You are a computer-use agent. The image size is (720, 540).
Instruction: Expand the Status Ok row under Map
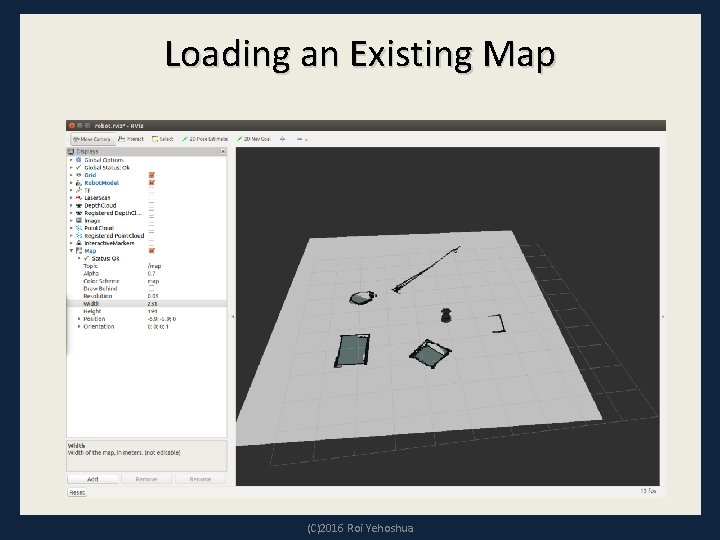79,259
